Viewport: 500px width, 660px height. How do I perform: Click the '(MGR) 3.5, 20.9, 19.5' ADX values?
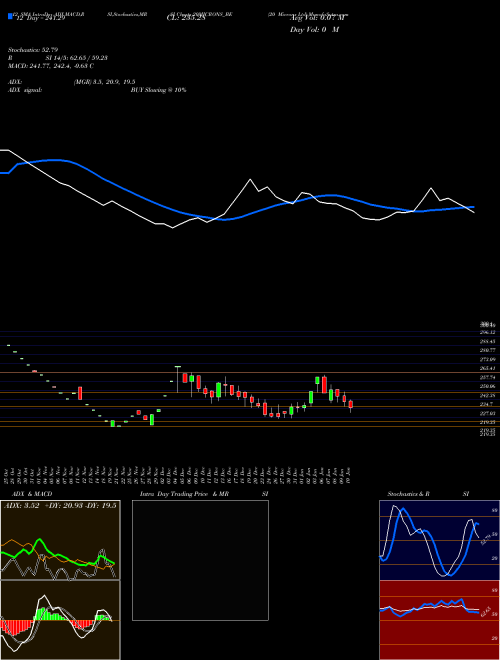tap(104, 82)
